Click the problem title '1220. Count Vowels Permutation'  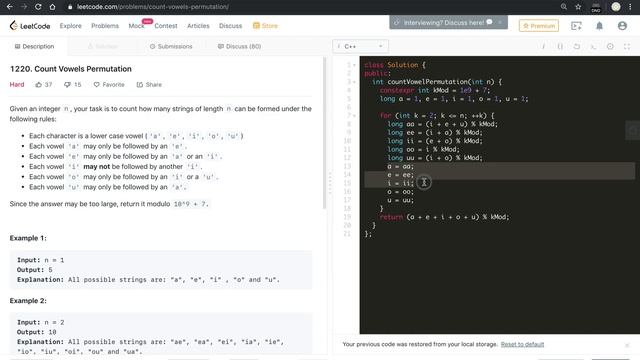tap(71, 69)
